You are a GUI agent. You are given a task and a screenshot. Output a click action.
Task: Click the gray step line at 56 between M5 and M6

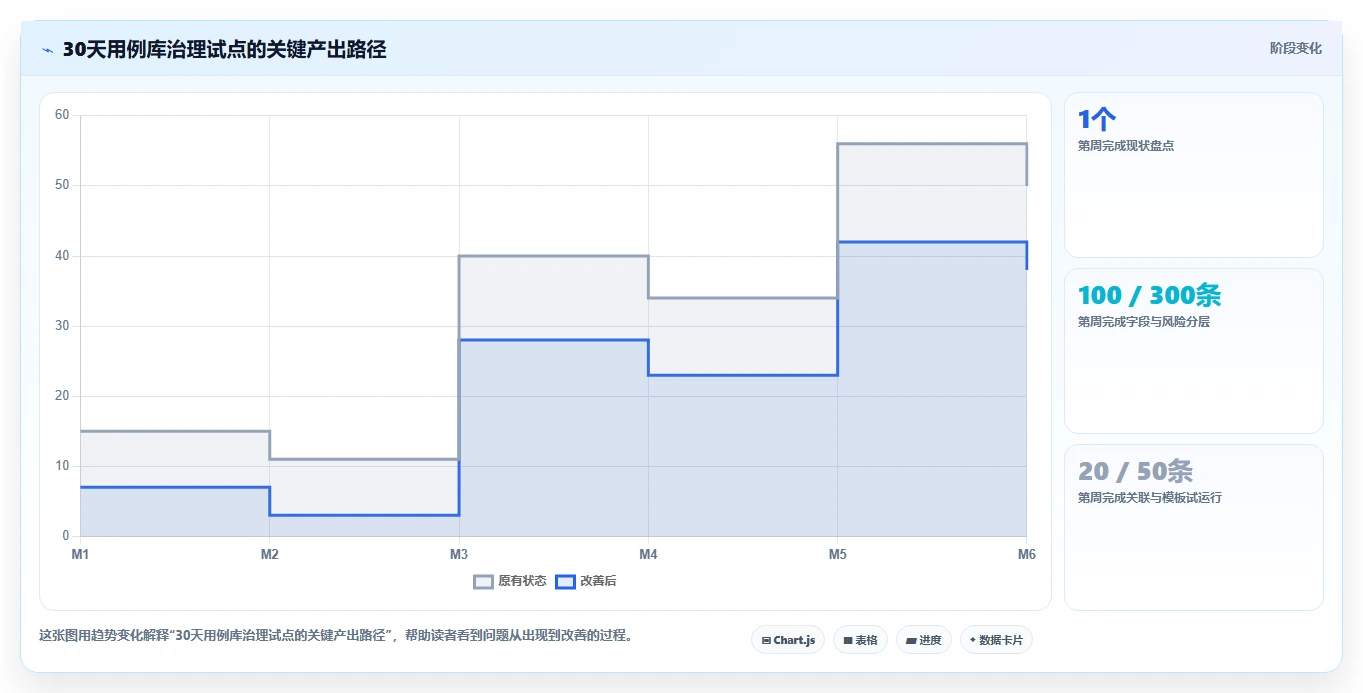click(x=932, y=144)
